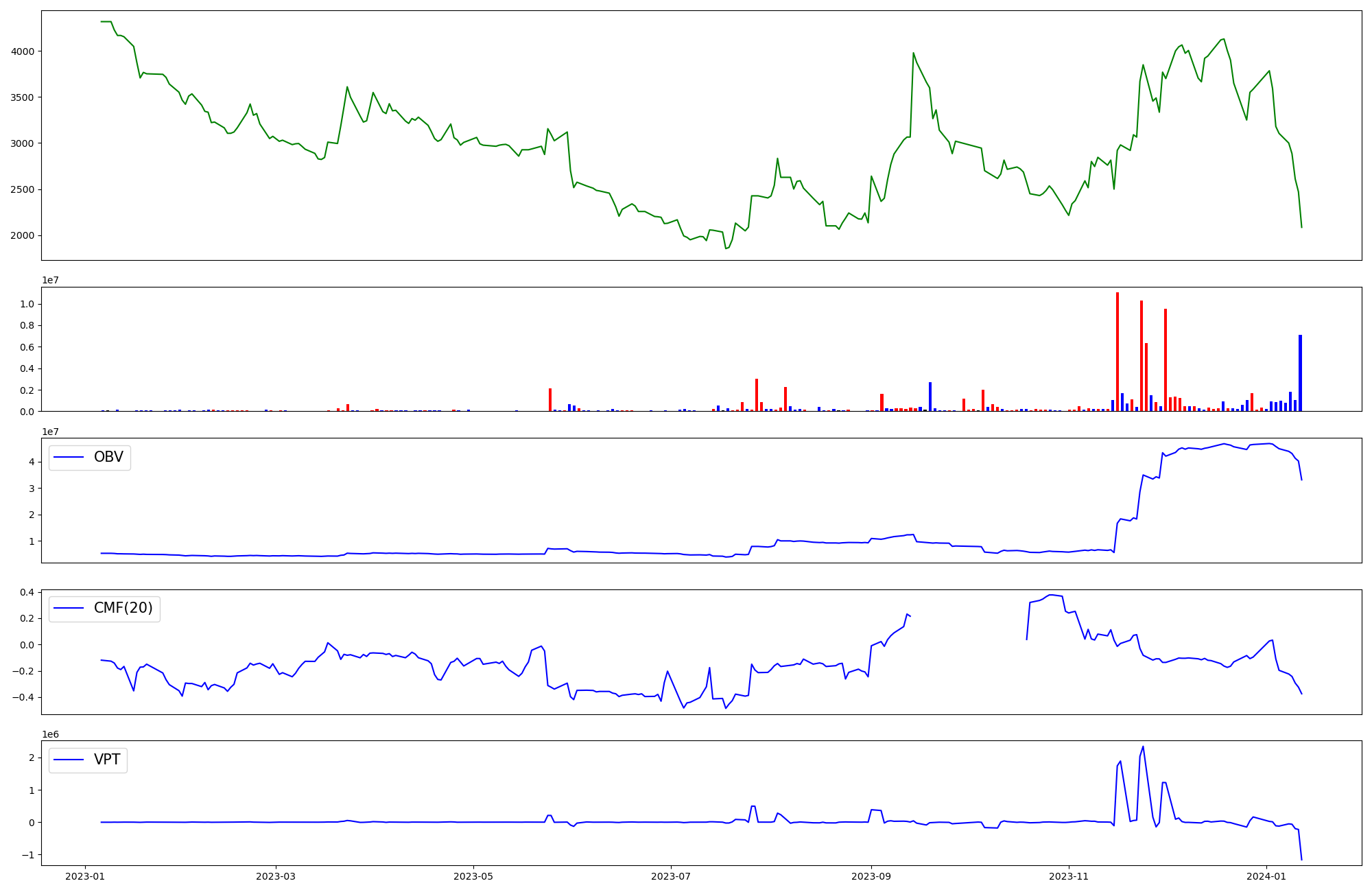
Task: Click the 2023-09 x-axis date label
Action: pyautogui.click(x=871, y=876)
